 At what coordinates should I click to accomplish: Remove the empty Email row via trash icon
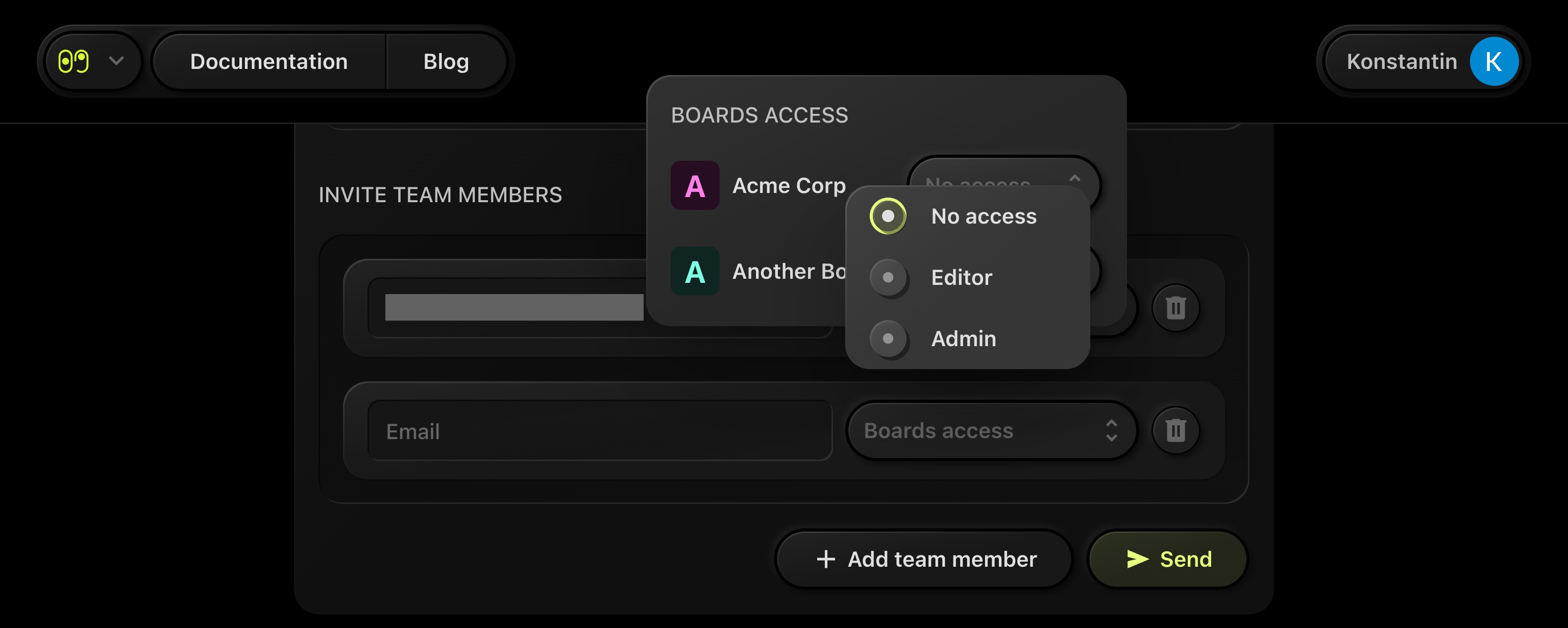[x=1175, y=430]
